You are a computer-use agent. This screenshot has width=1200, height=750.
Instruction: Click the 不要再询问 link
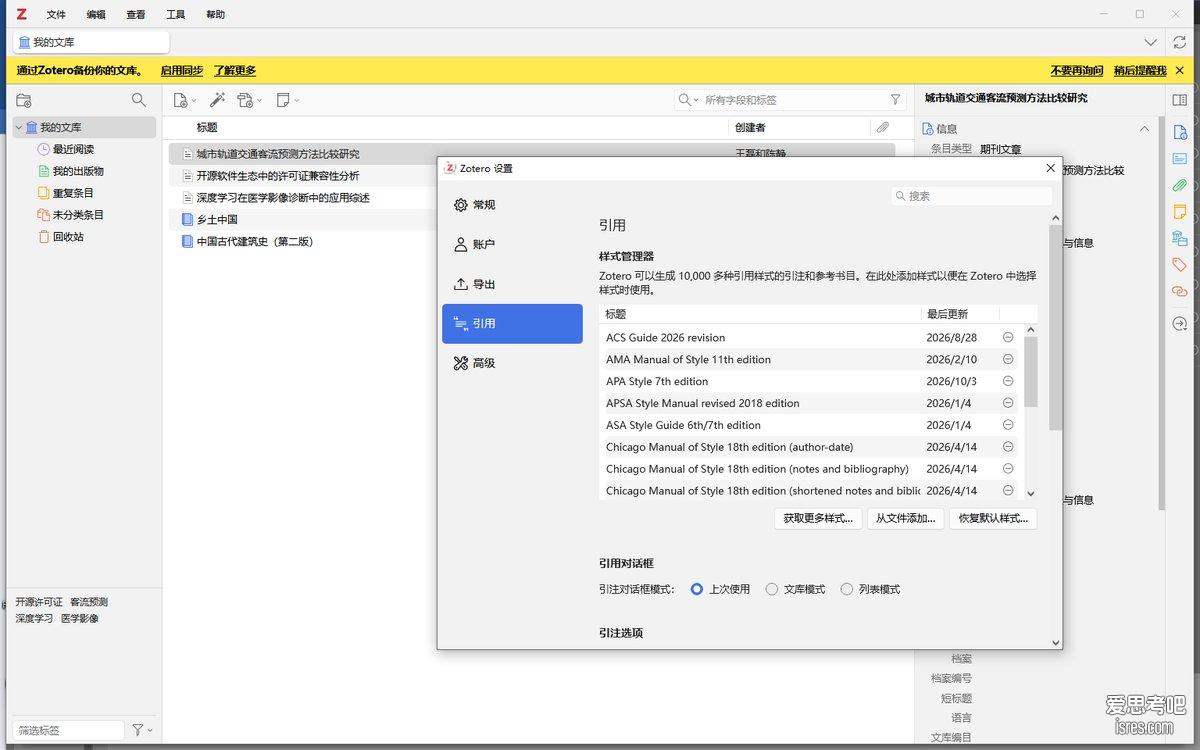tap(1077, 70)
